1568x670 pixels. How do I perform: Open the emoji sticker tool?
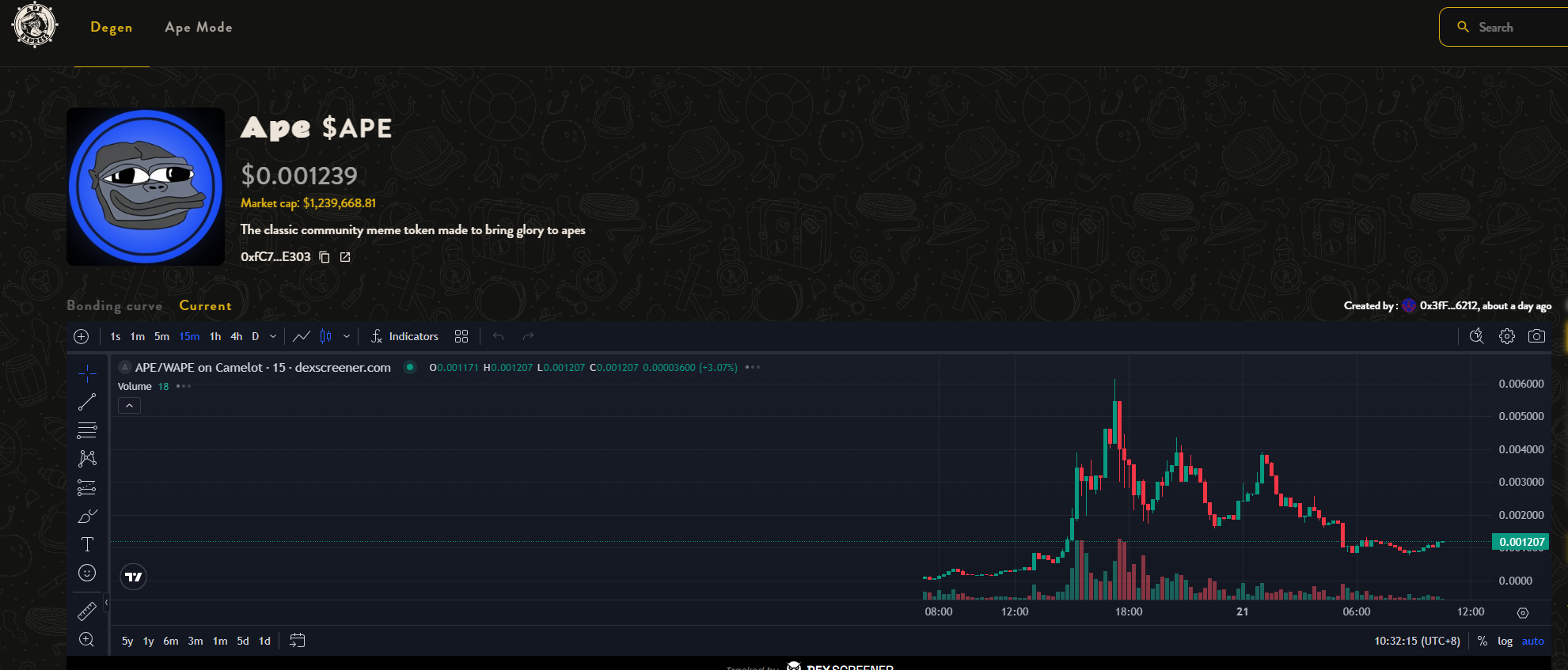(x=87, y=573)
